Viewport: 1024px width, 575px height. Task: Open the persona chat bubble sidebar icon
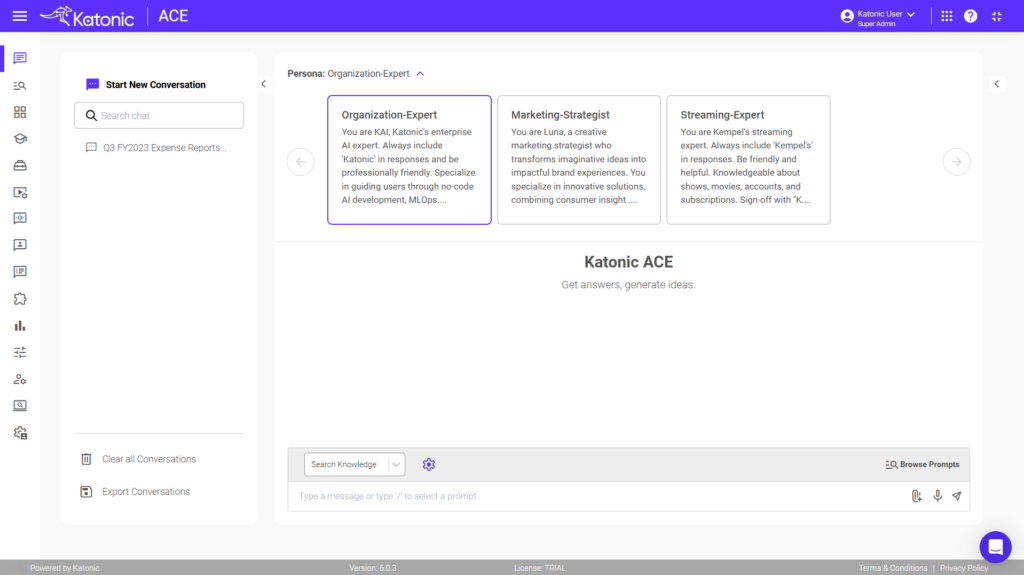coord(20,245)
